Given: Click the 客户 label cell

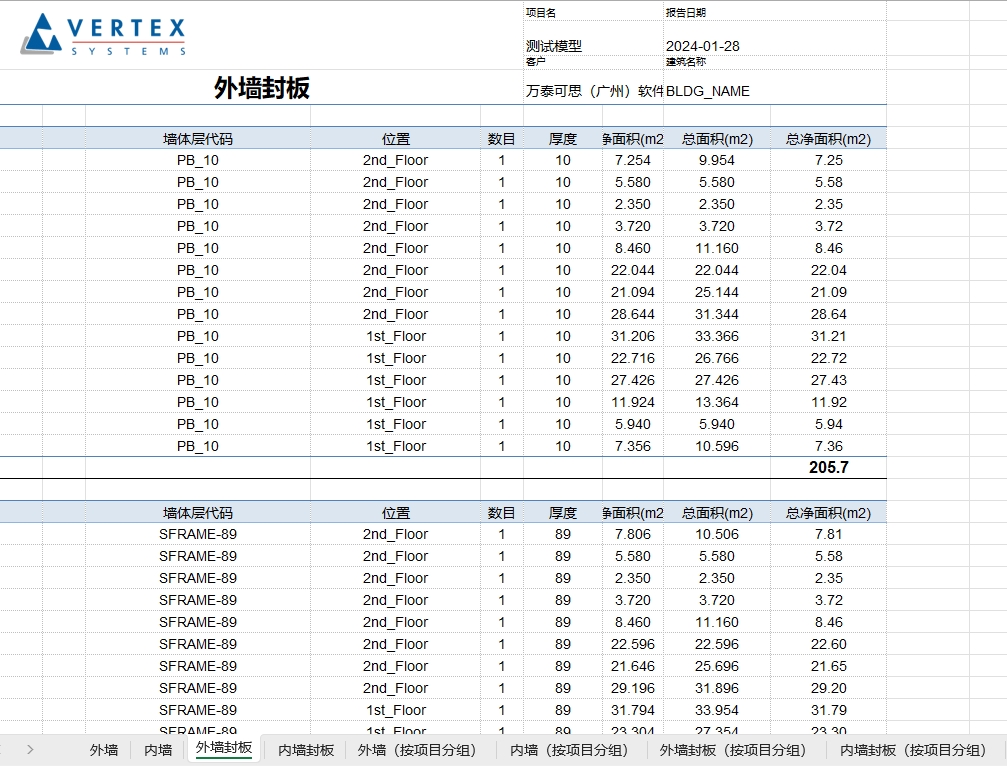Looking at the screenshot, I should click(x=593, y=62).
